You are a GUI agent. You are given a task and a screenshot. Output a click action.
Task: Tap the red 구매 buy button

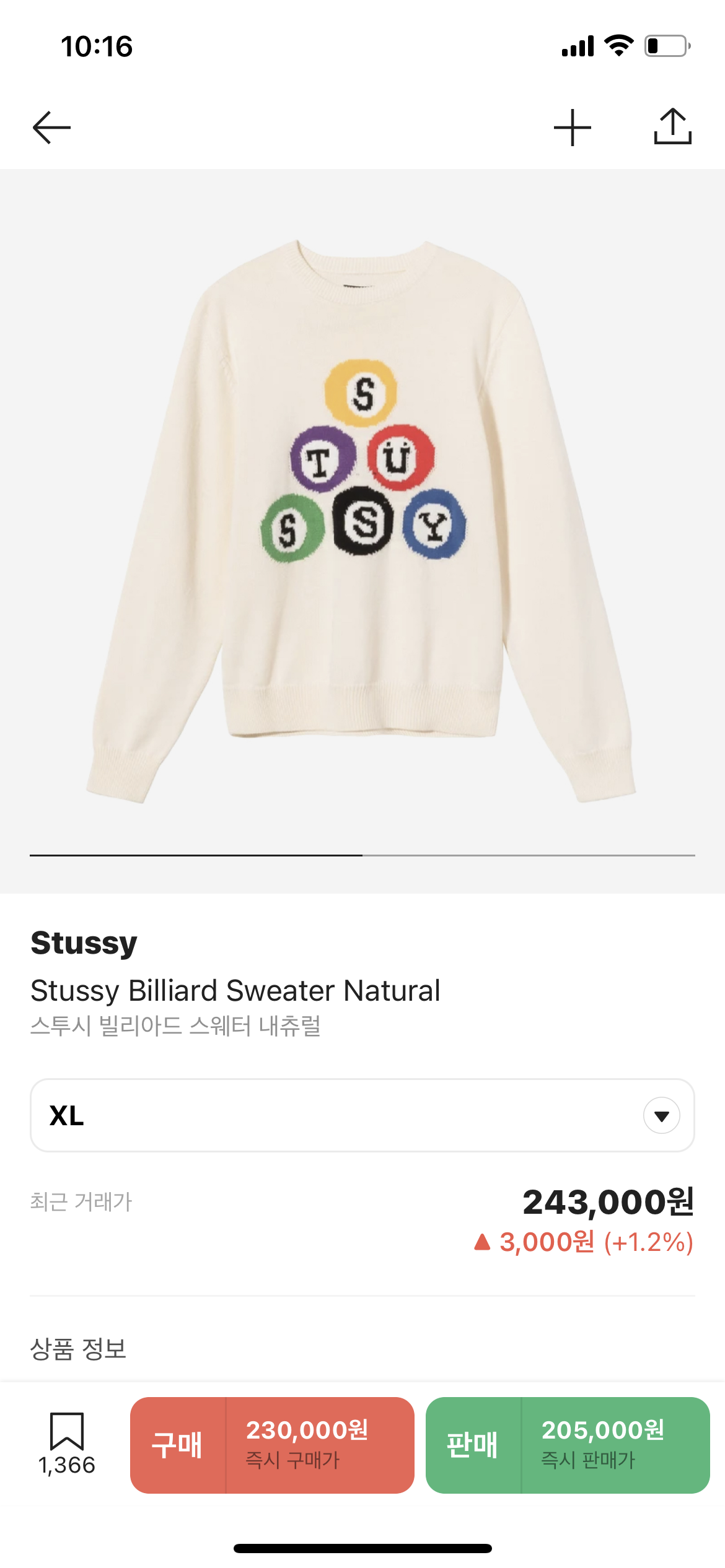(x=177, y=1445)
